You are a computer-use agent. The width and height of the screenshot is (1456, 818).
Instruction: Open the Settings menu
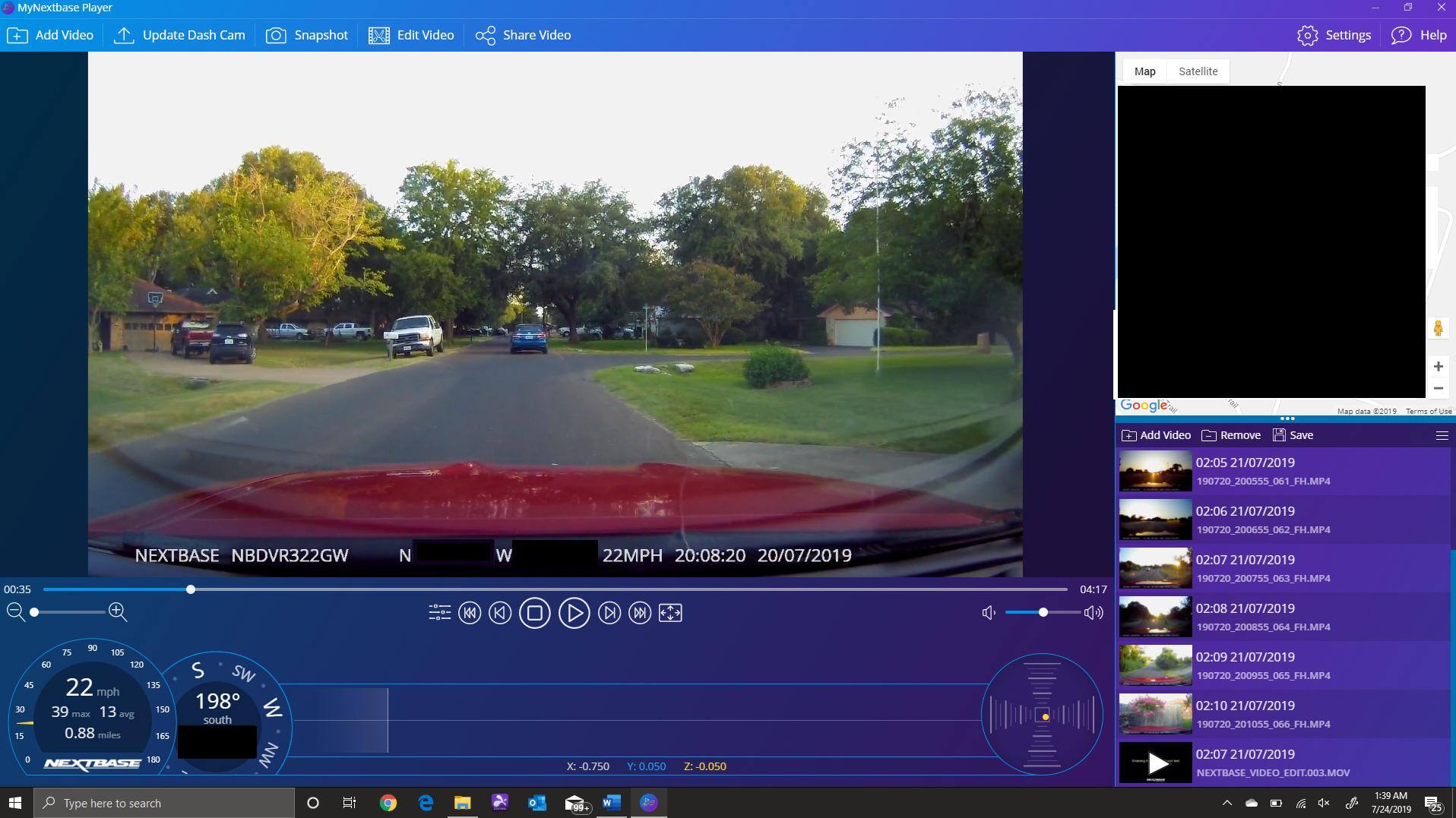coord(1334,36)
